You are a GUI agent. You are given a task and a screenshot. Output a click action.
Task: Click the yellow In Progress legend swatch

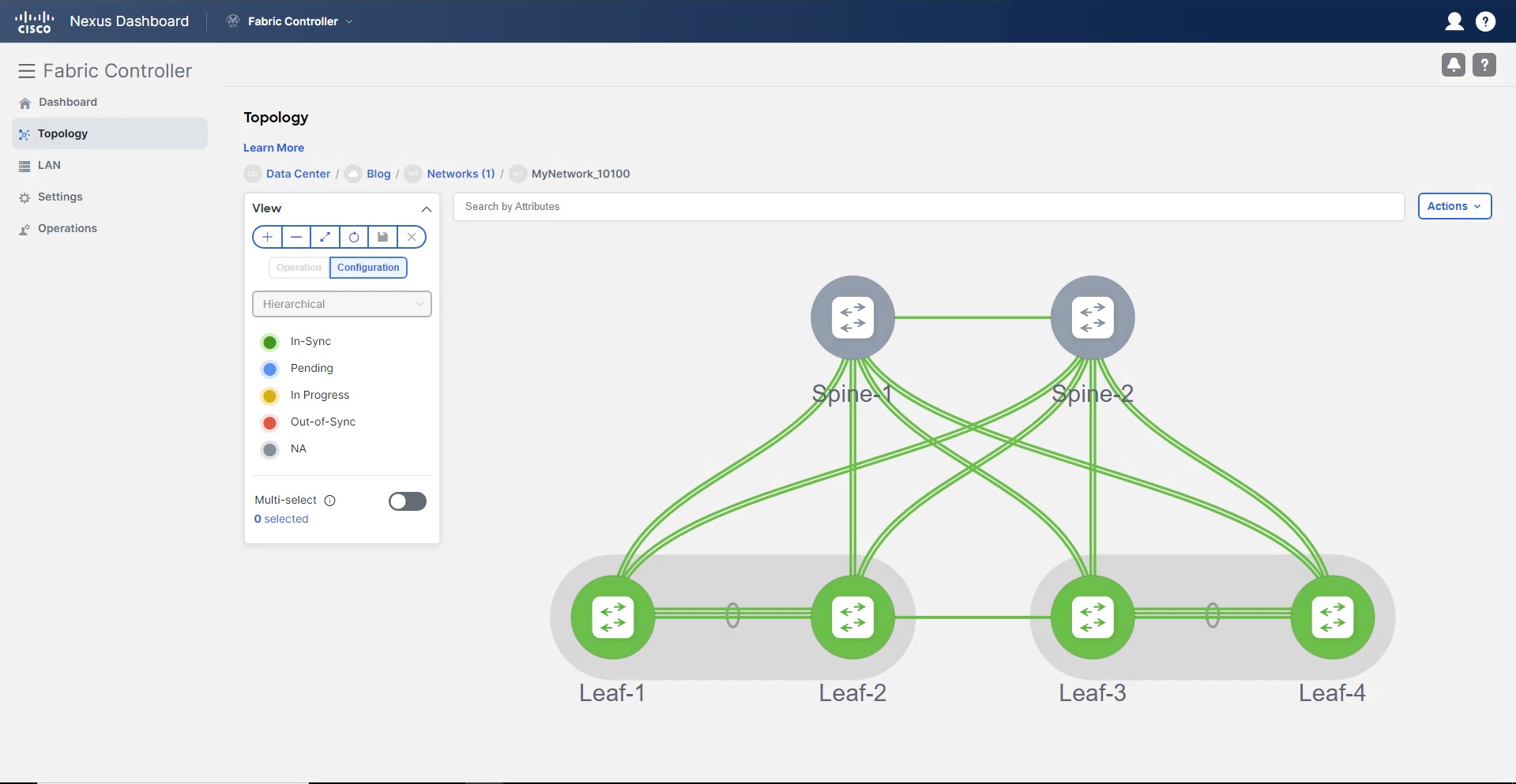[270, 396]
